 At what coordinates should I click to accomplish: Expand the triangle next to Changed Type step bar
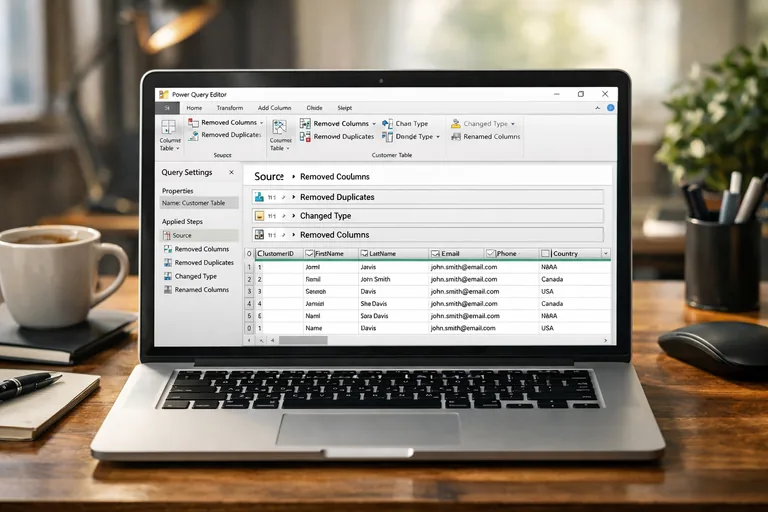(x=293, y=216)
